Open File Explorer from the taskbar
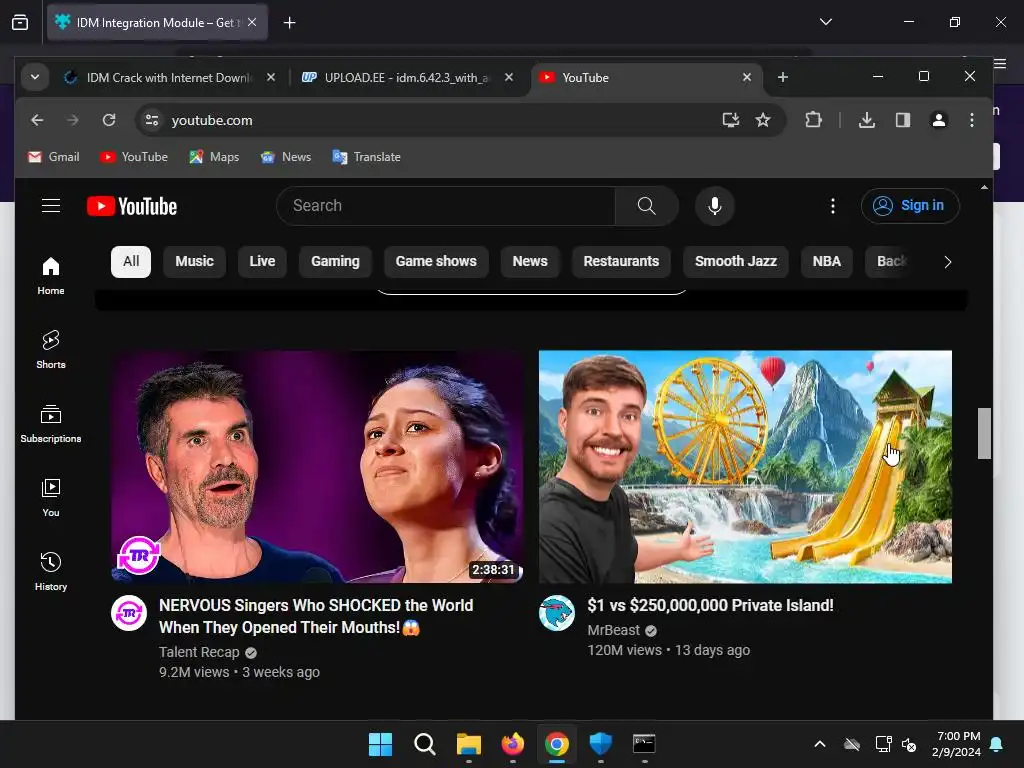This screenshot has width=1024, height=768. coord(468,744)
